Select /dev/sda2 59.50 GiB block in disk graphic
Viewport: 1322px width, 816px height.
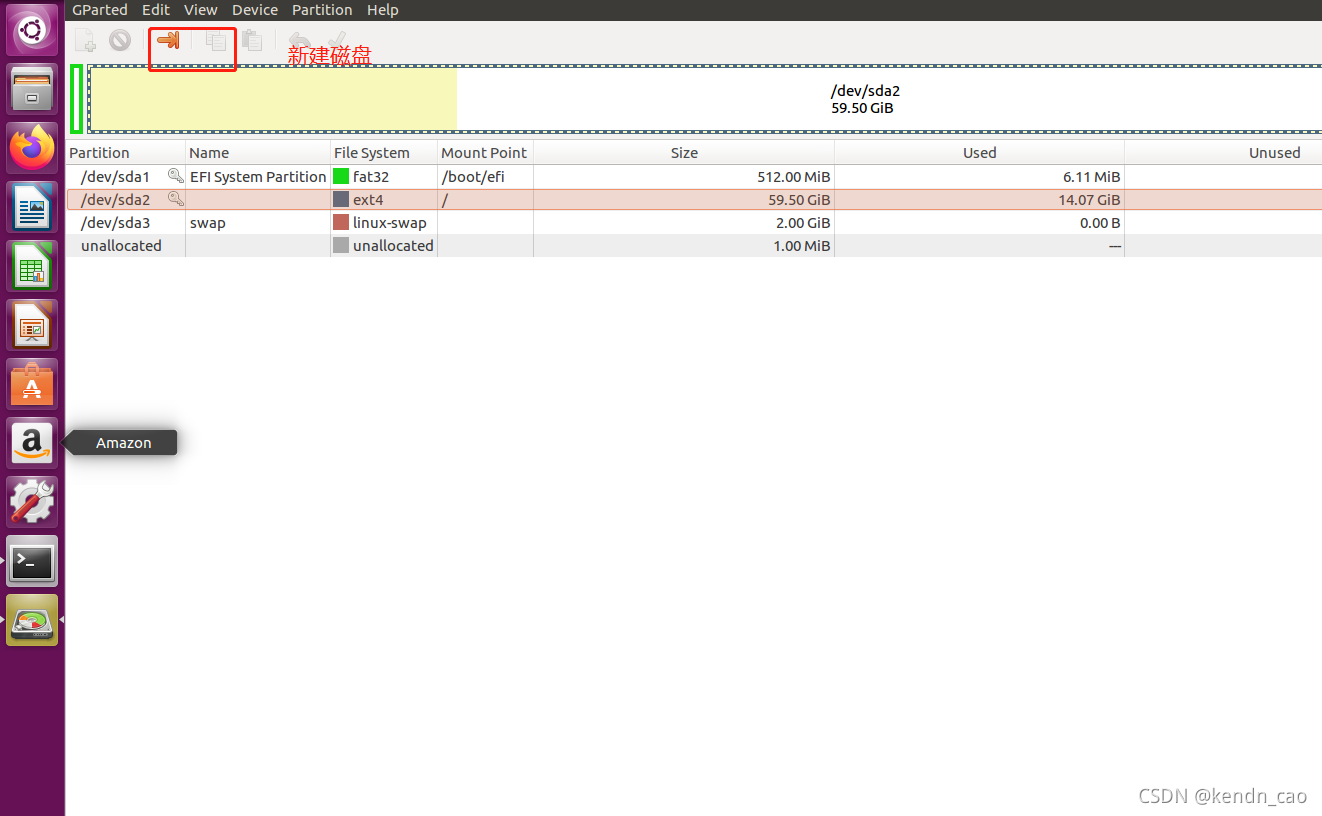click(705, 98)
